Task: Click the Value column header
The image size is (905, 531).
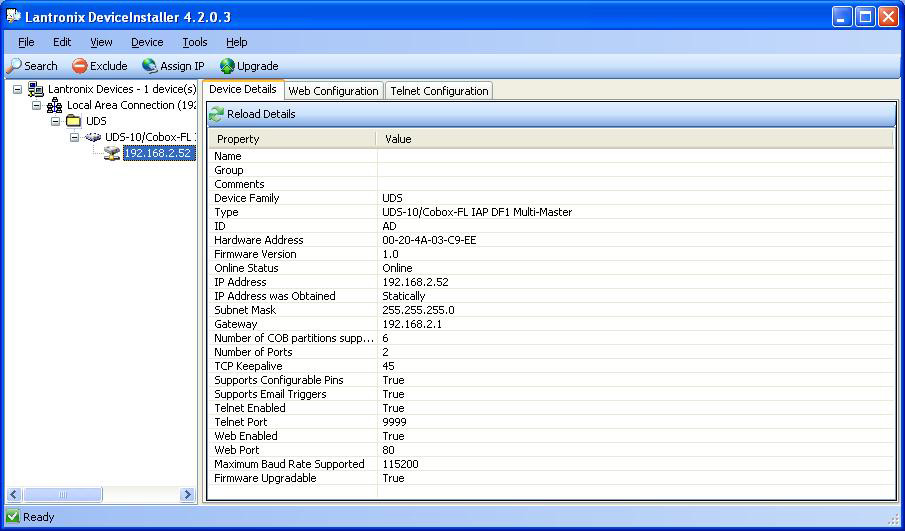Action: coord(635,139)
